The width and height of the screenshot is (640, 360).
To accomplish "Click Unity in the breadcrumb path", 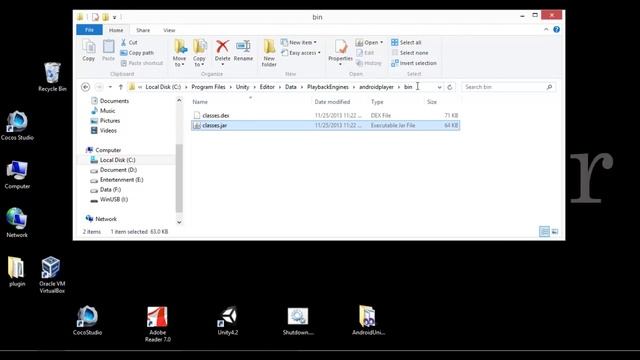I will click(x=242, y=87).
